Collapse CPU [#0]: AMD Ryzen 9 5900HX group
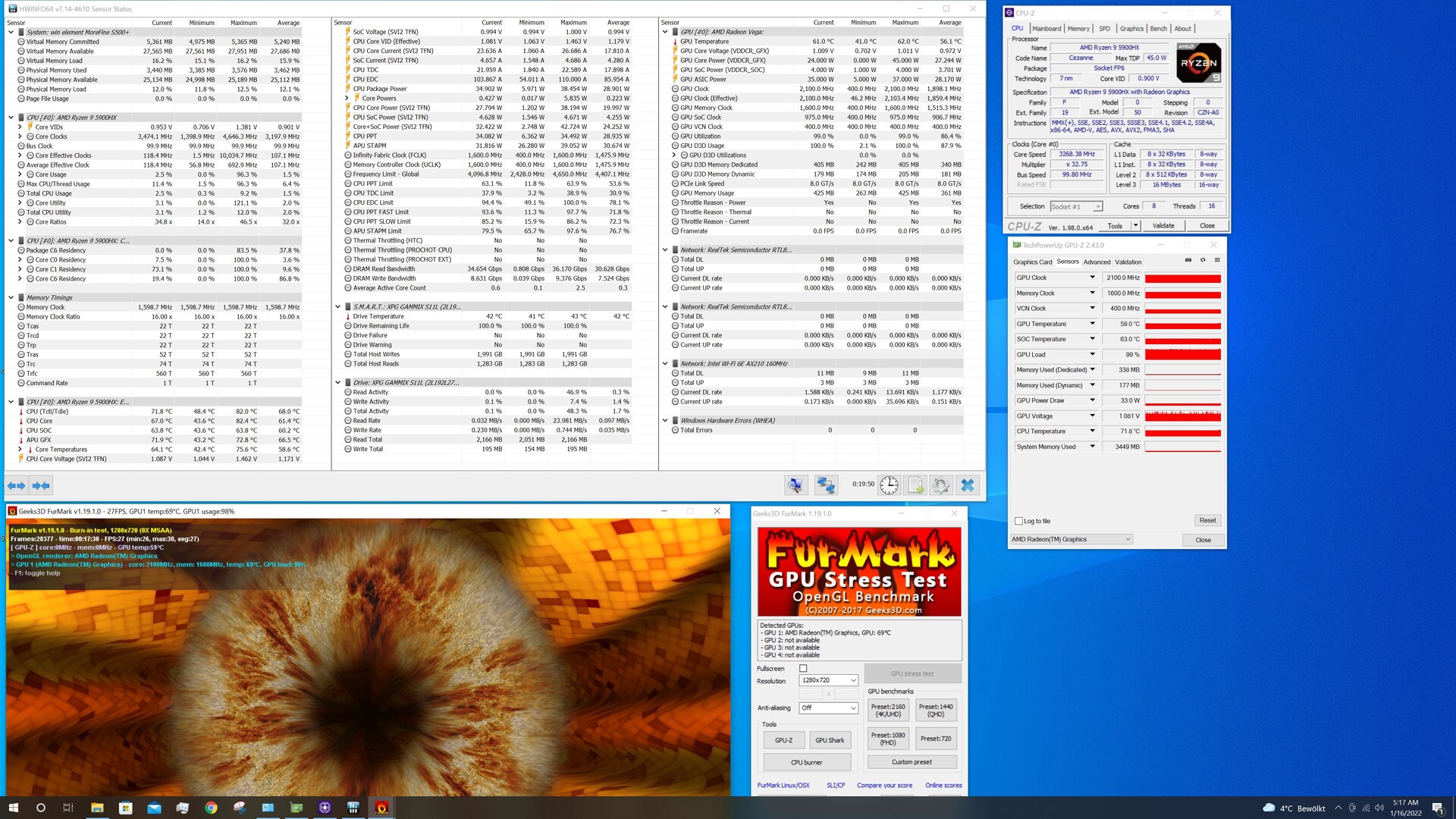 pos(11,118)
